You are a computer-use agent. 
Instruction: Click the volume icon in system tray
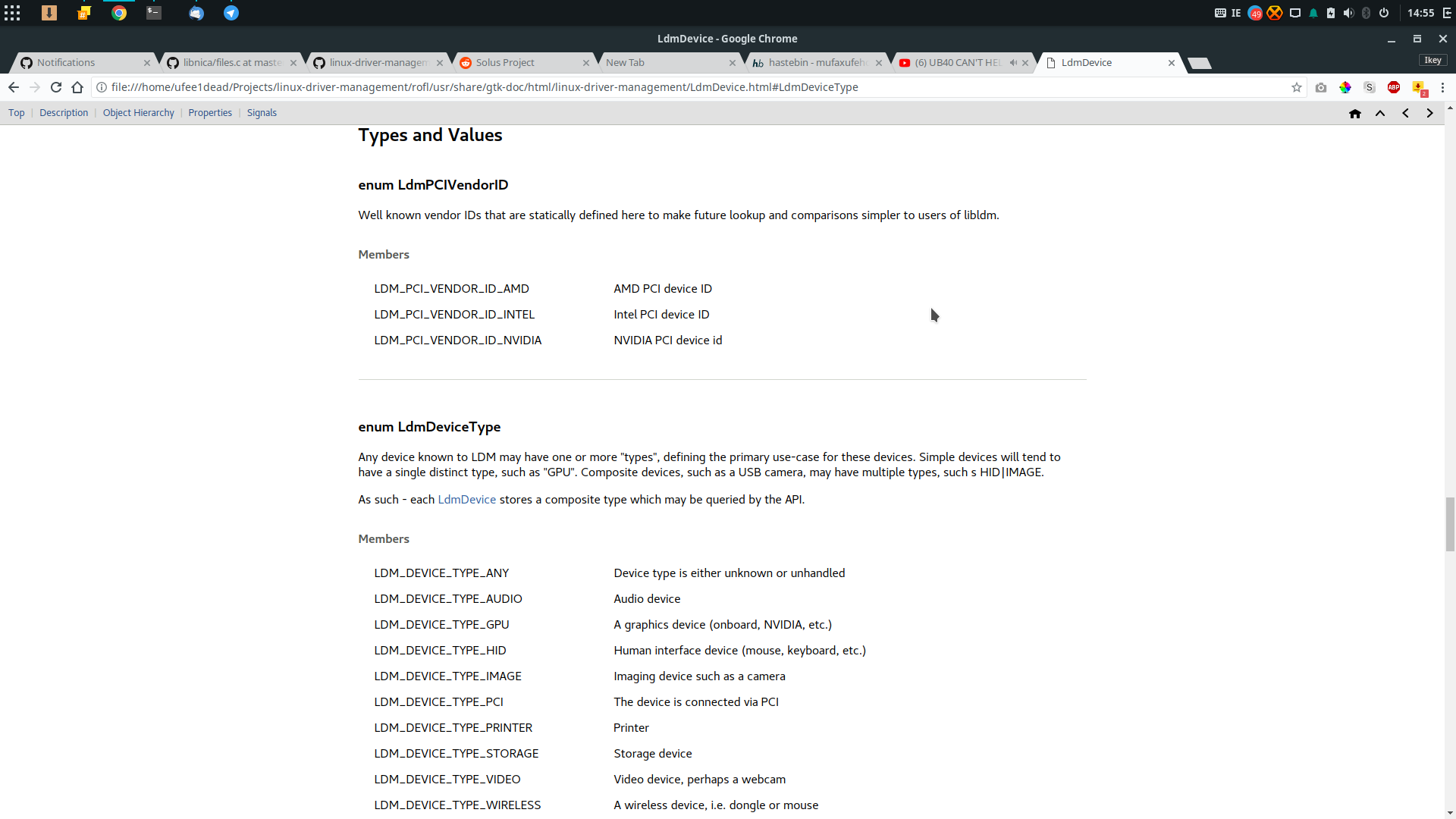click(1348, 13)
